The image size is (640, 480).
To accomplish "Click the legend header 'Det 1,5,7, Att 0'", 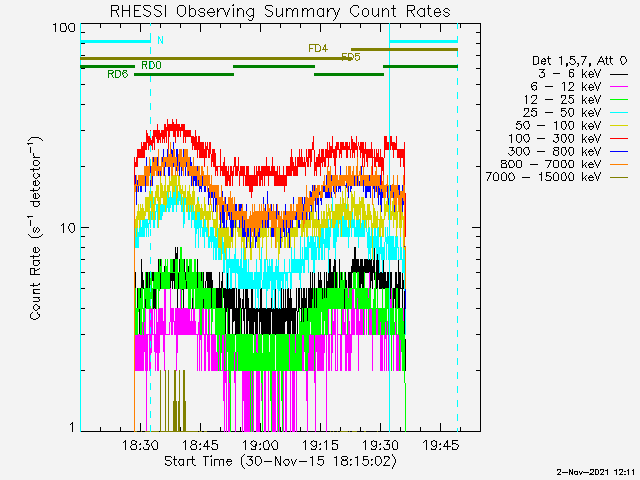I will point(579,61).
